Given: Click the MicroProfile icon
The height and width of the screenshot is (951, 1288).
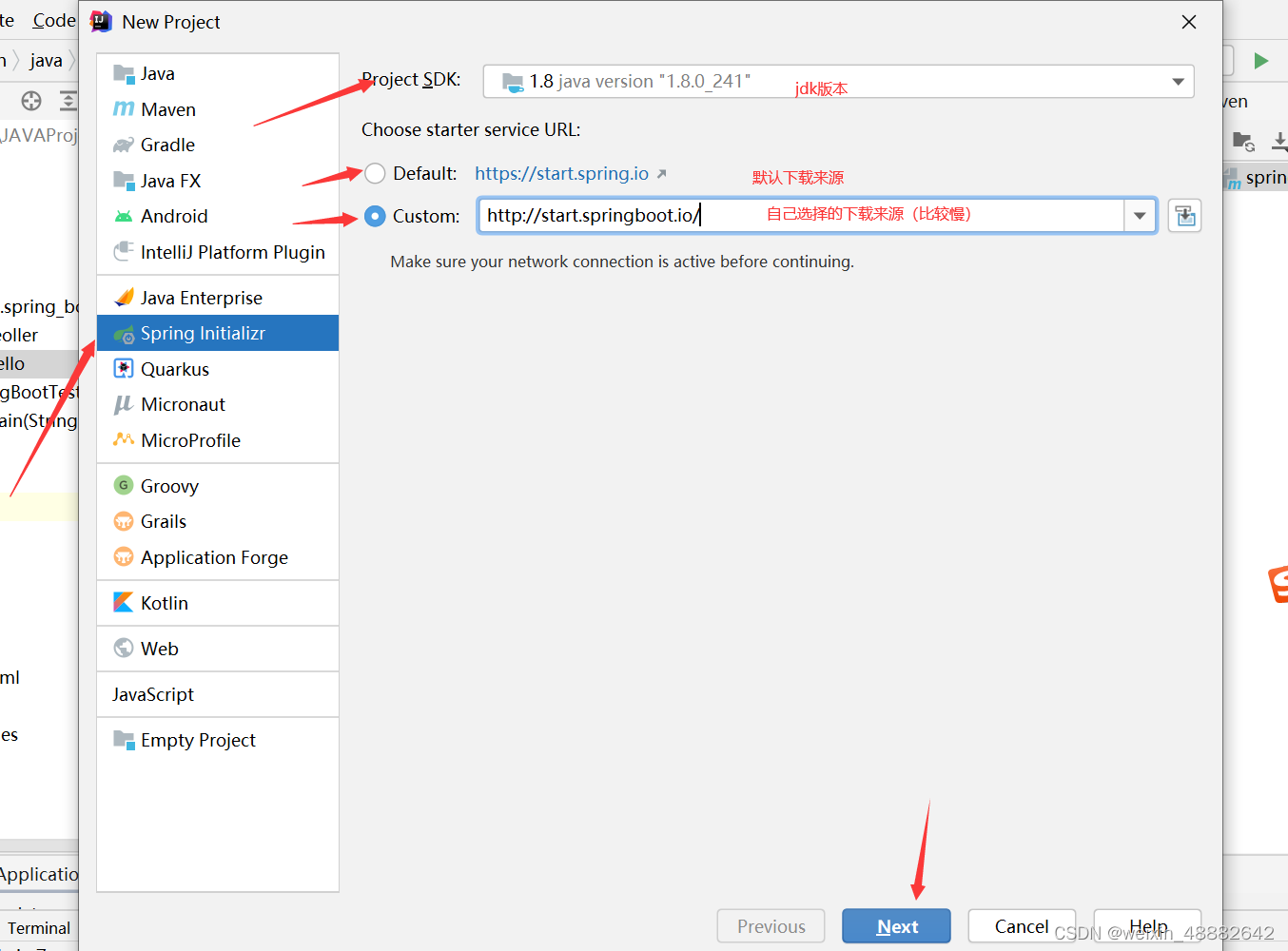Looking at the screenshot, I should click(124, 439).
